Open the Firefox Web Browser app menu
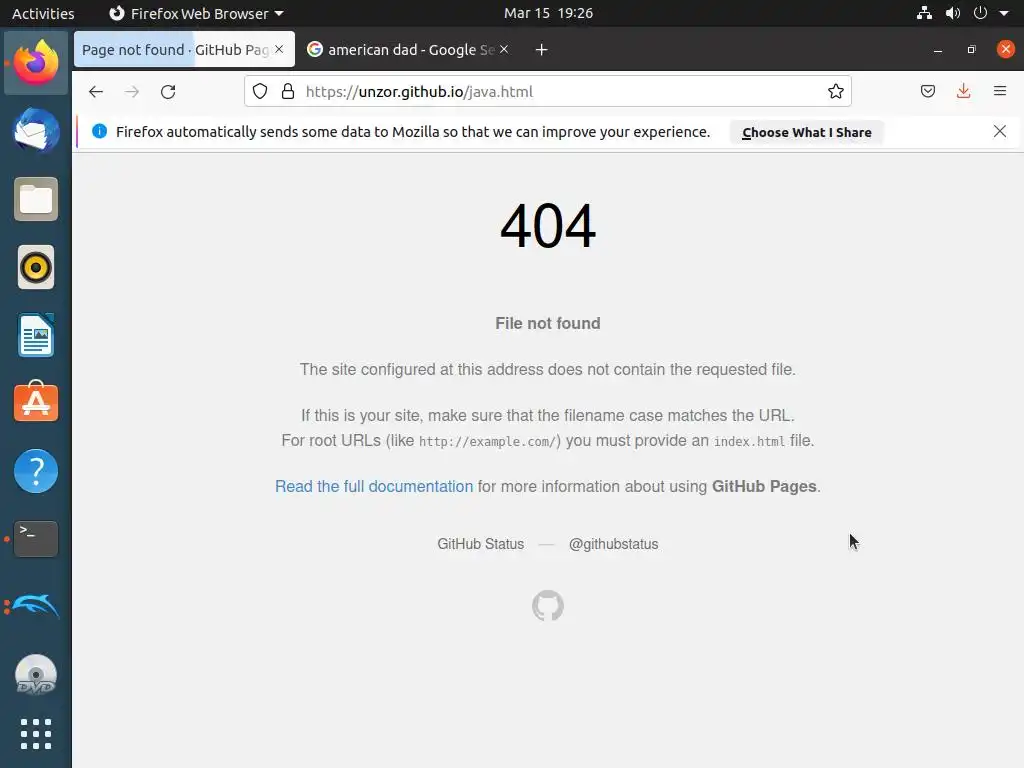Viewport: 1024px width, 768px height. [196, 13]
